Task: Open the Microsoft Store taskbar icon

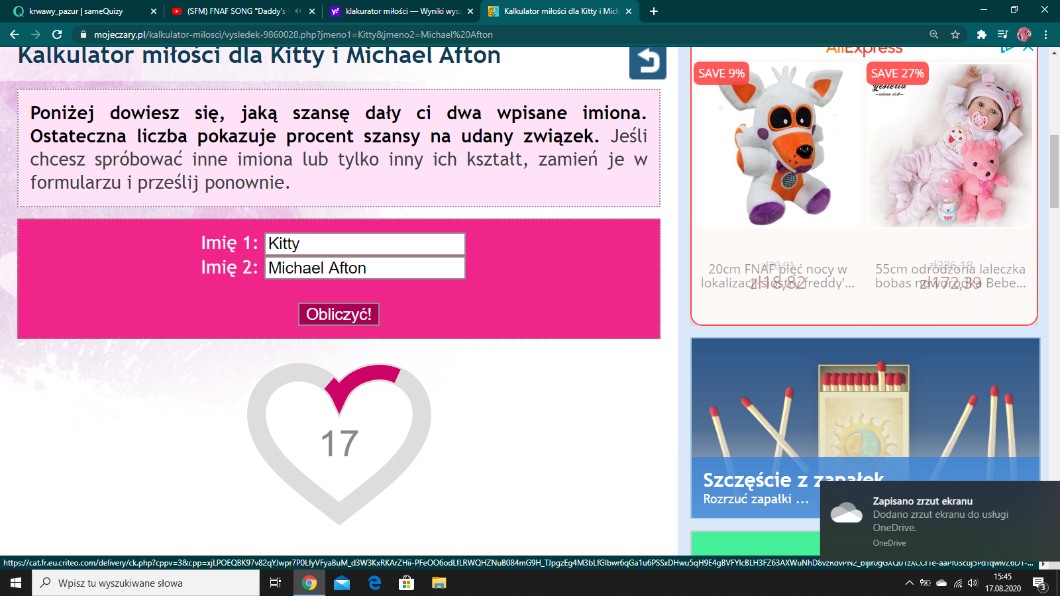Action: click(x=406, y=583)
